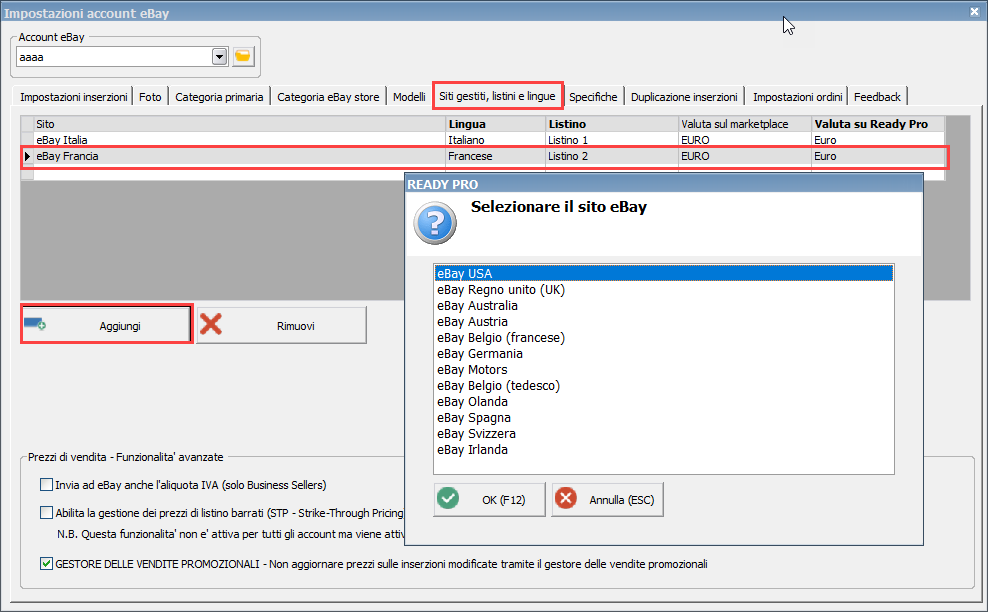Open the Duplicazione inserzioni tab
Image resolution: width=988 pixels, height=612 pixels.
click(684, 97)
